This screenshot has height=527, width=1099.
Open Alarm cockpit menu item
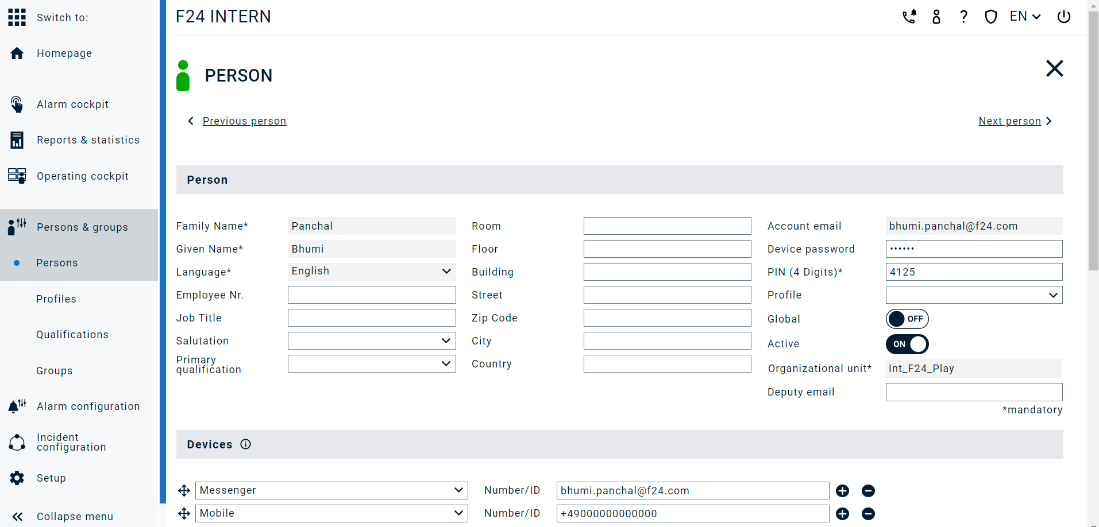72,104
